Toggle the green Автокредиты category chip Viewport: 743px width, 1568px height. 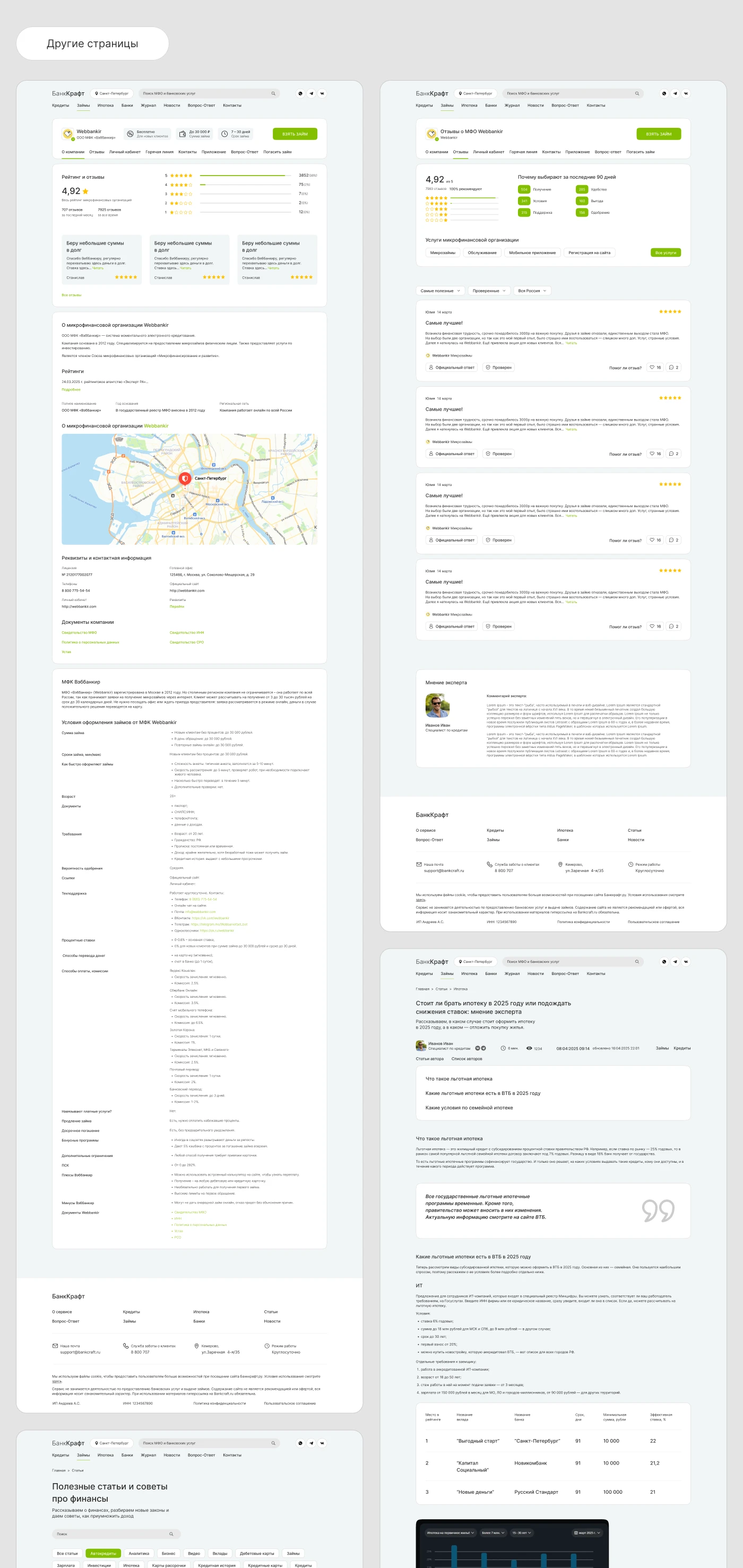[103, 1553]
